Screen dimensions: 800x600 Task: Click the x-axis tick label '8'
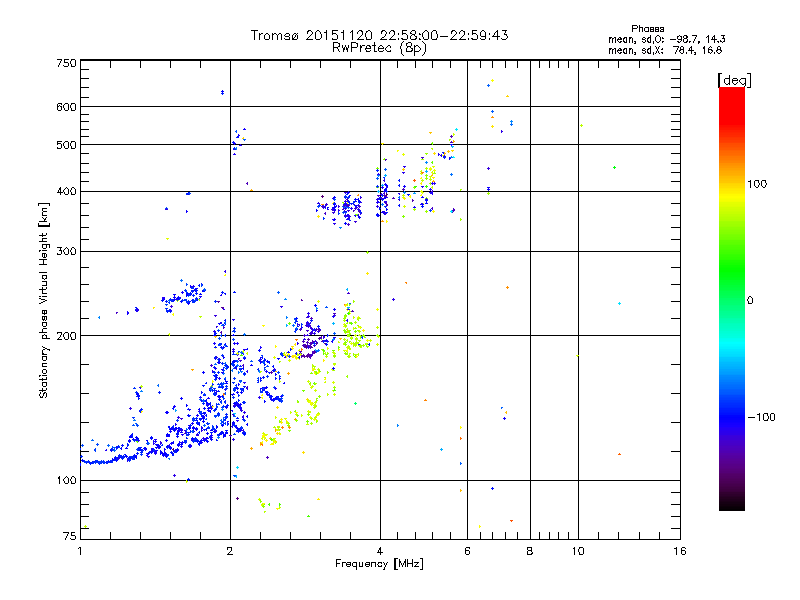(530, 551)
